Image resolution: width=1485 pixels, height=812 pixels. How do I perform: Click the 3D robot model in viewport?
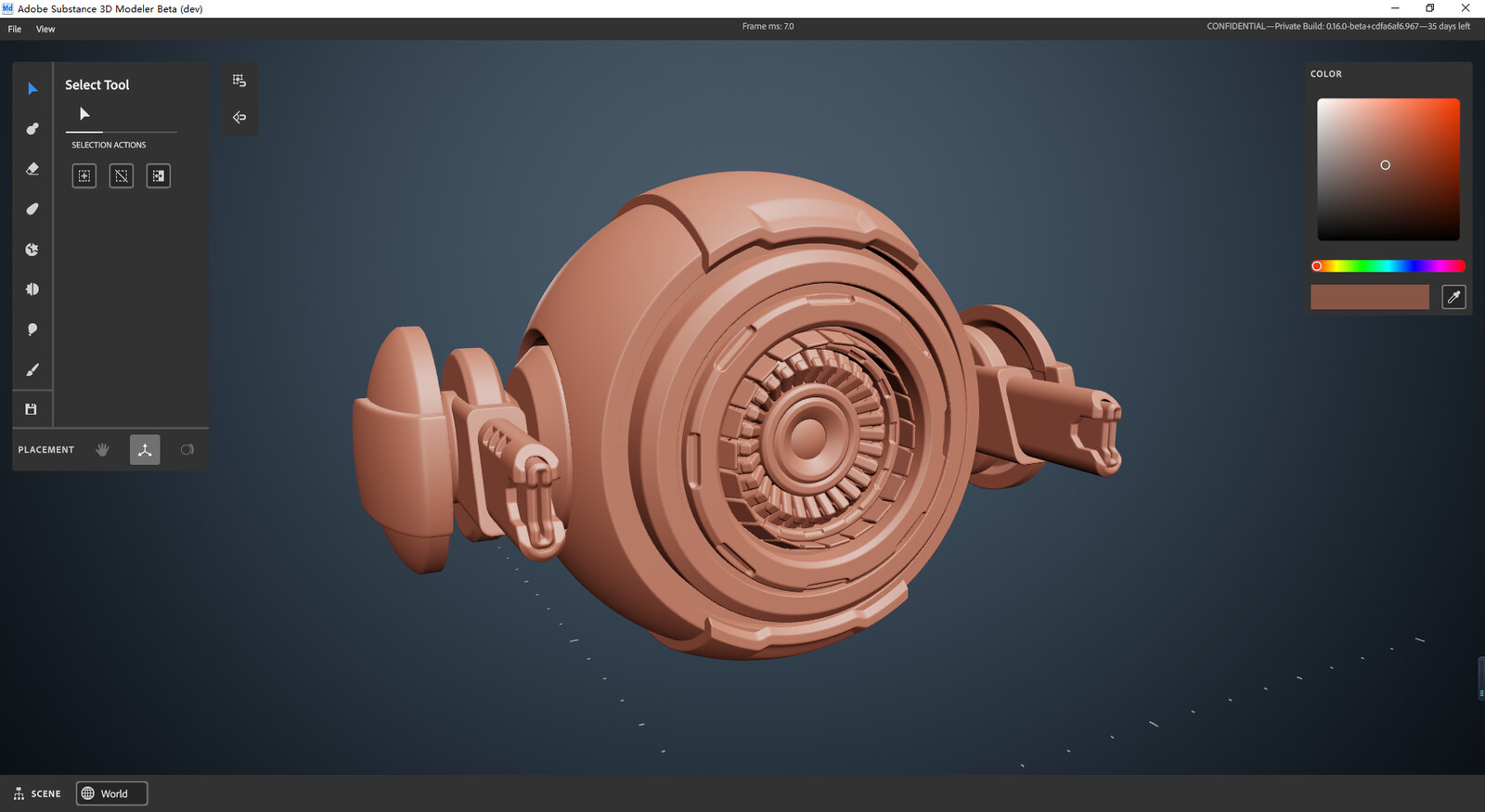[738, 418]
